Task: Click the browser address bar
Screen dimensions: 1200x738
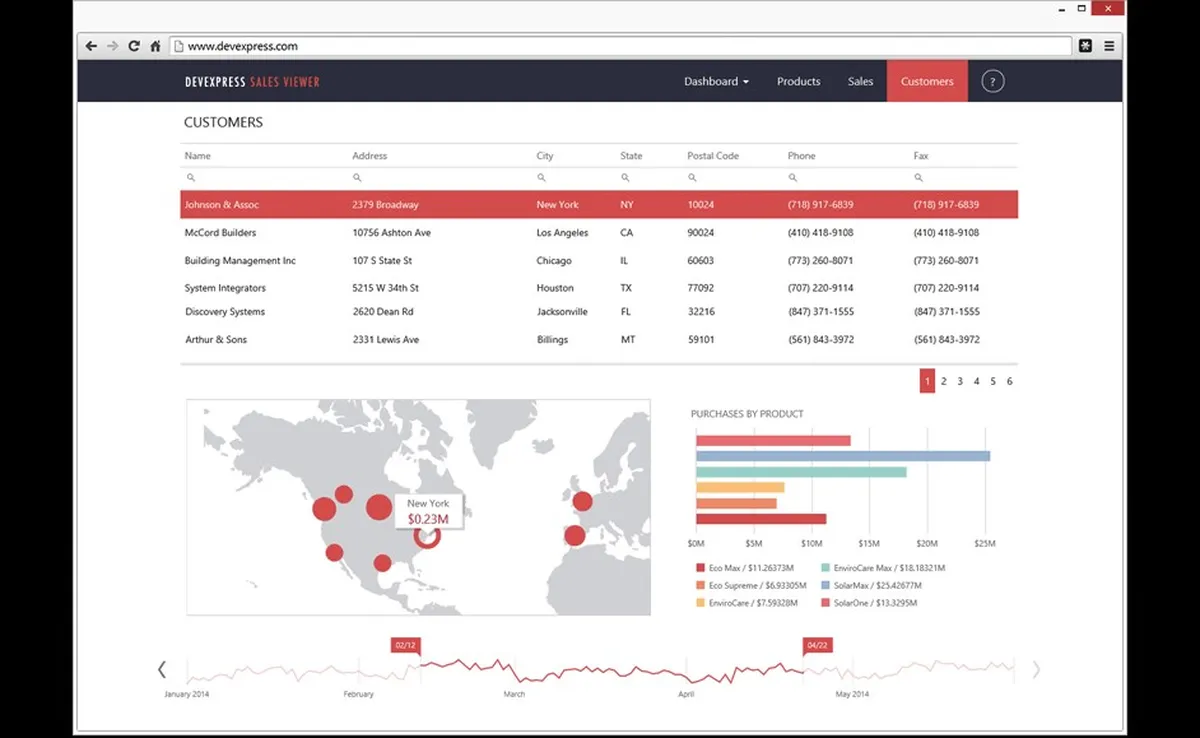Action: click(620, 46)
